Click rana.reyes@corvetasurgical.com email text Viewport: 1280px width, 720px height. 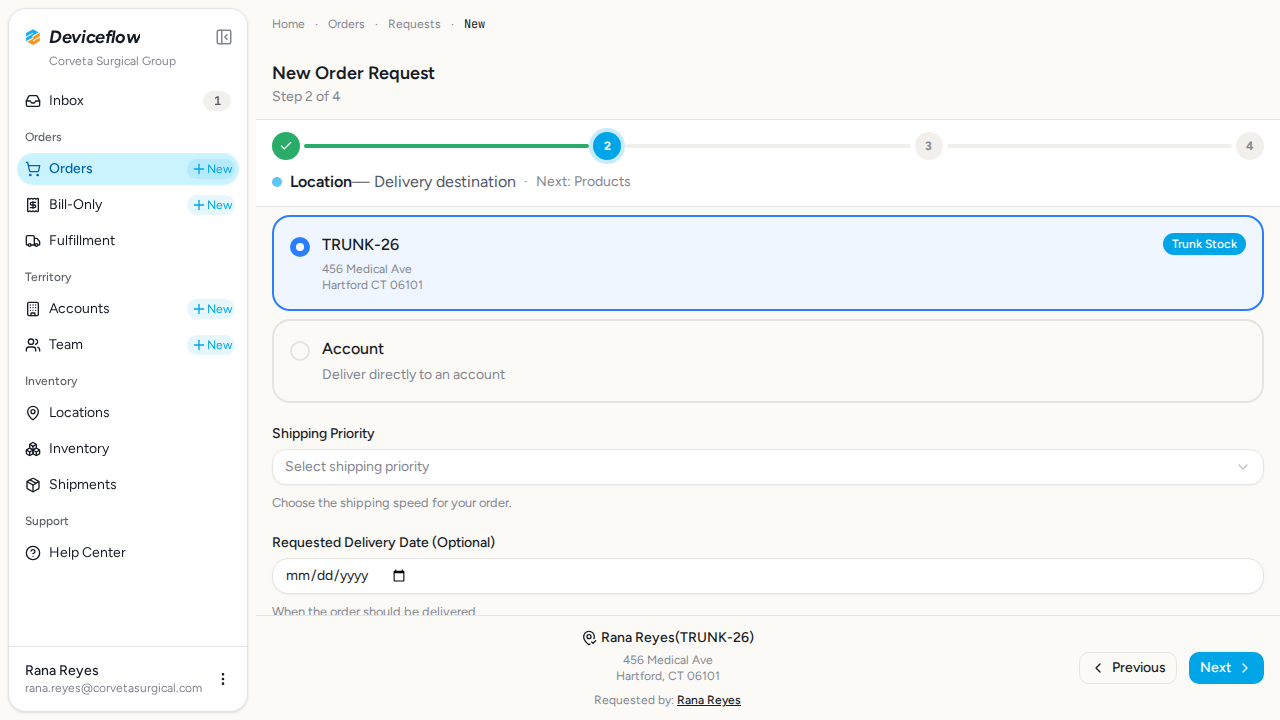[x=114, y=688]
